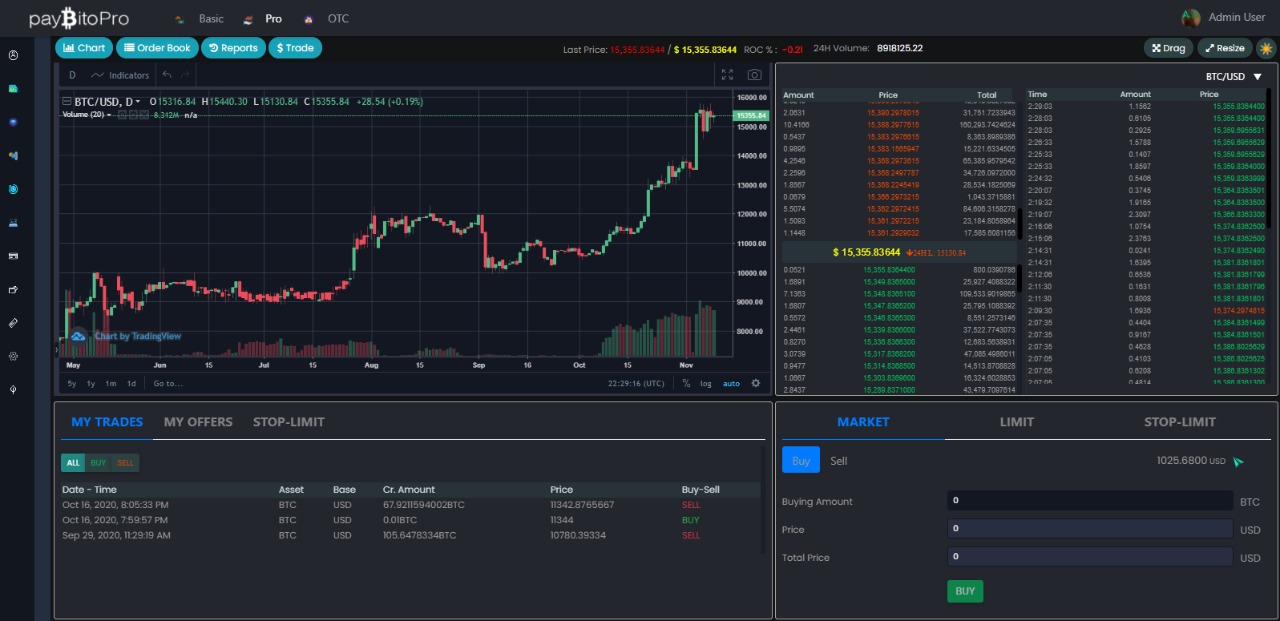This screenshot has width=1280, height=621.
Task: Open the settings gear in the left sidebar
Action: pos(13,356)
